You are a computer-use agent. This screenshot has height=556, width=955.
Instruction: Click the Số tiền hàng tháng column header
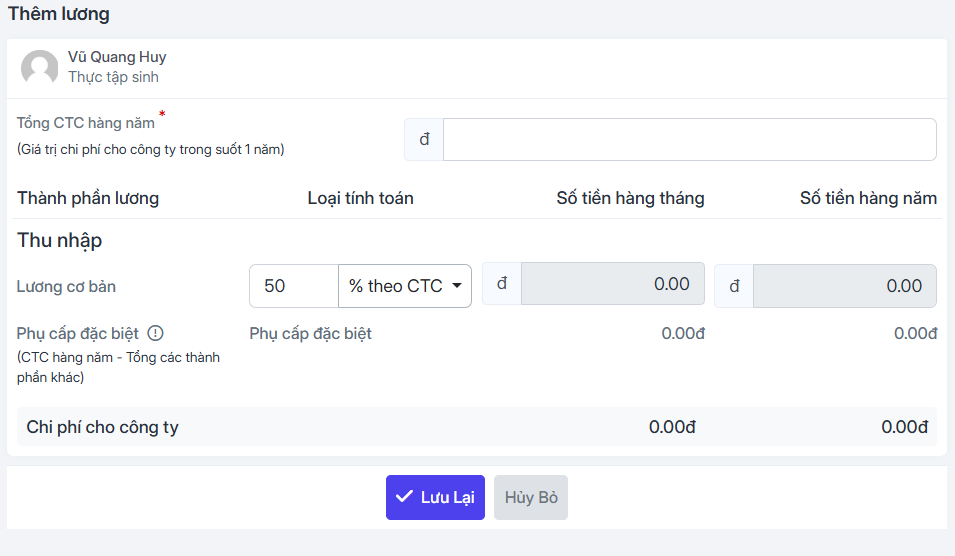(x=630, y=198)
